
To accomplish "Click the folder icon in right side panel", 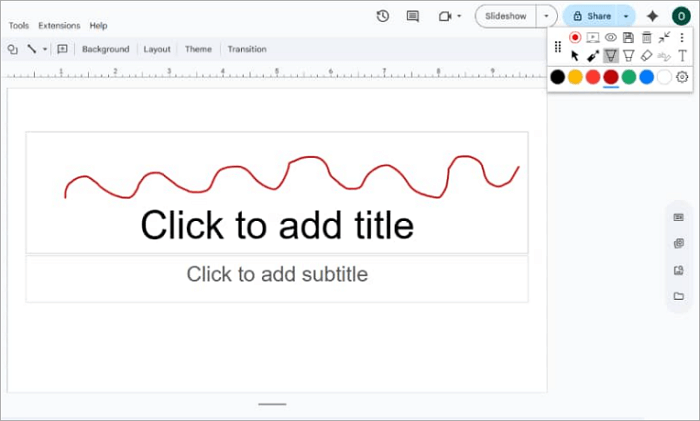I will click(x=679, y=296).
